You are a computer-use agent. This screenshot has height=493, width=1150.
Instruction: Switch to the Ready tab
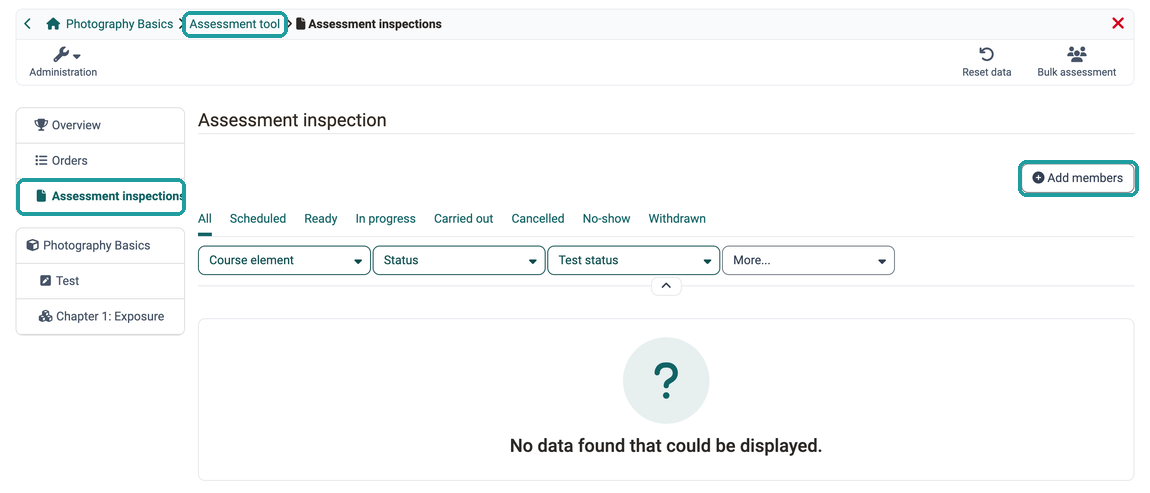tap(321, 219)
